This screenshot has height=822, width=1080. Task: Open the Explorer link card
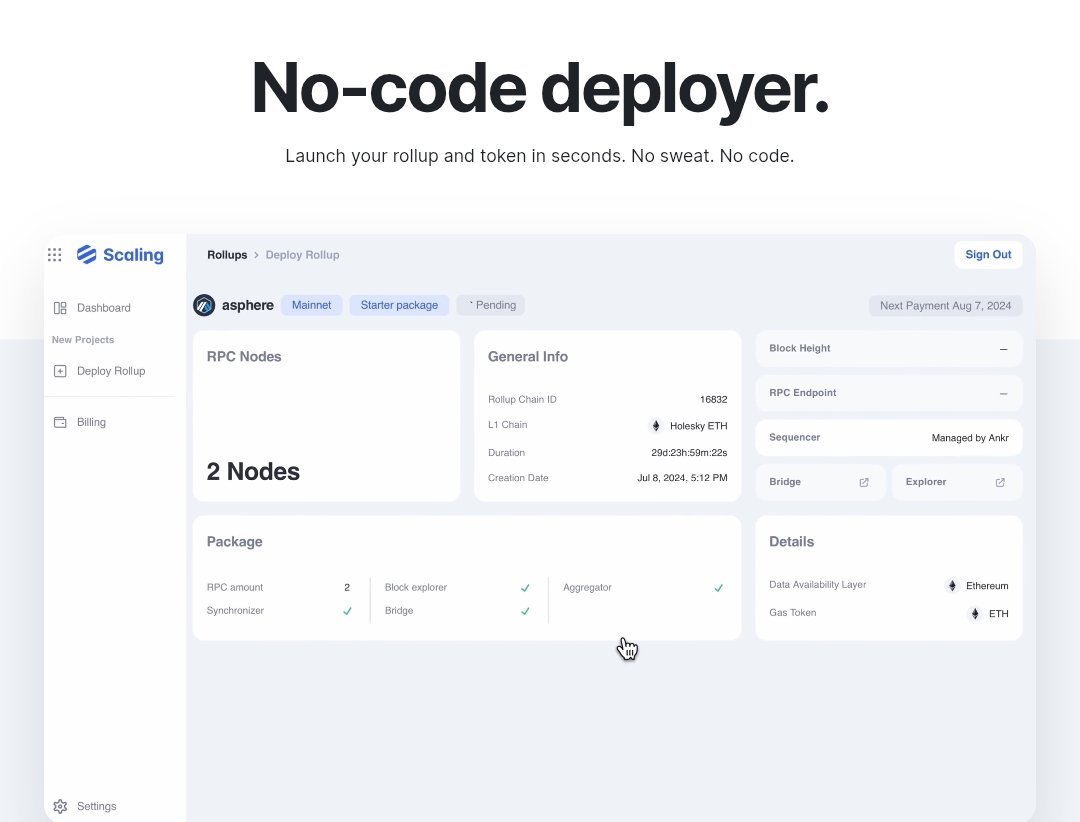pyautogui.click(x=957, y=482)
